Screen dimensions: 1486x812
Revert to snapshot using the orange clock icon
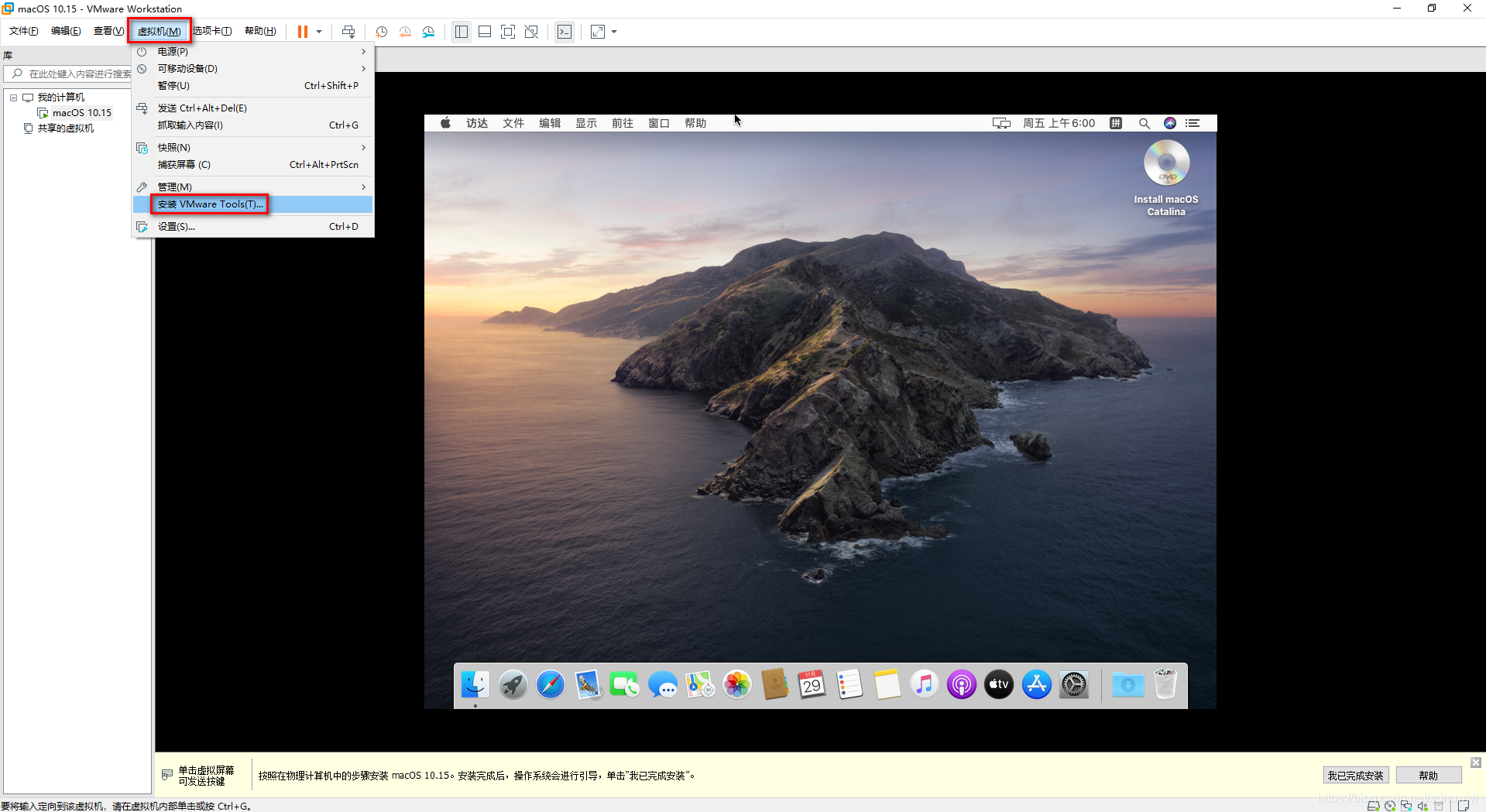click(x=405, y=32)
